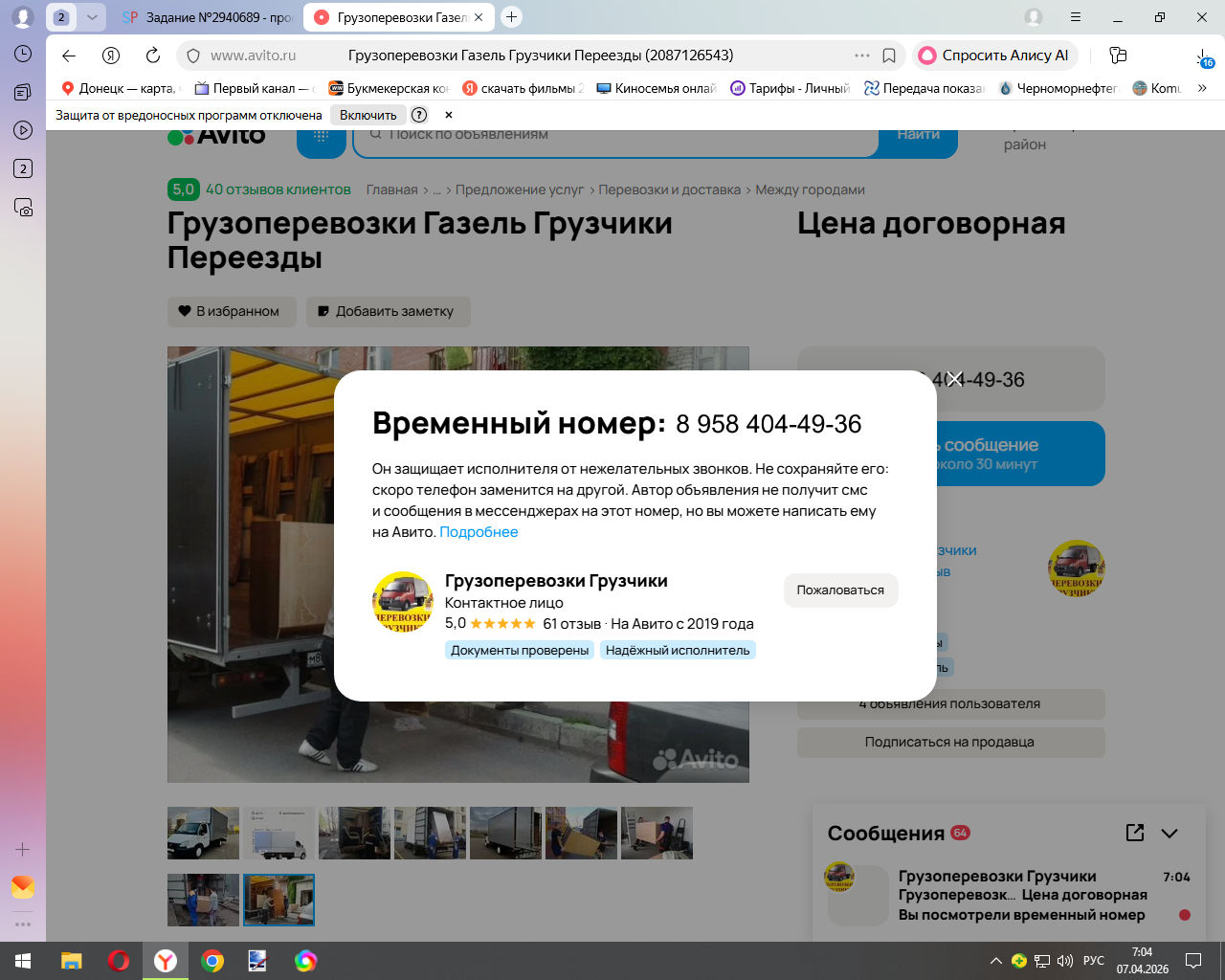Open the screenshot camera tool in sidebar

pos(23,207)
